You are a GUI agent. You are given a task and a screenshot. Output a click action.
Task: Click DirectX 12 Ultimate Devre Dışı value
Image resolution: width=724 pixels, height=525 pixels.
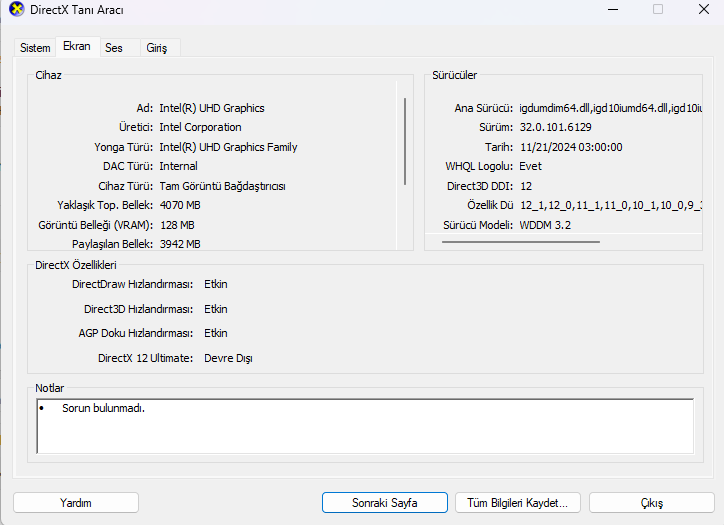(228, 358)
